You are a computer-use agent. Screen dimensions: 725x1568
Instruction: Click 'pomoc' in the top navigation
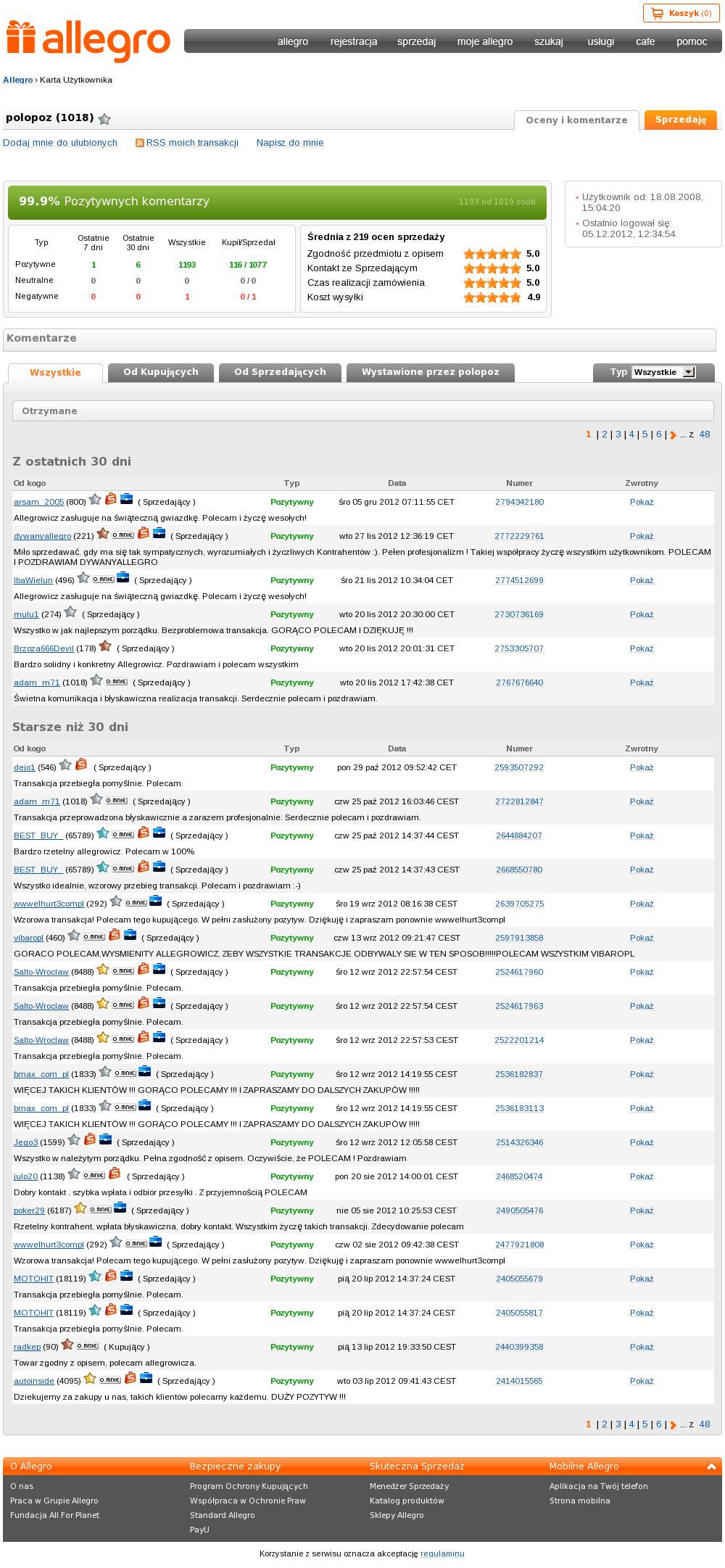[x=692, y=41]
